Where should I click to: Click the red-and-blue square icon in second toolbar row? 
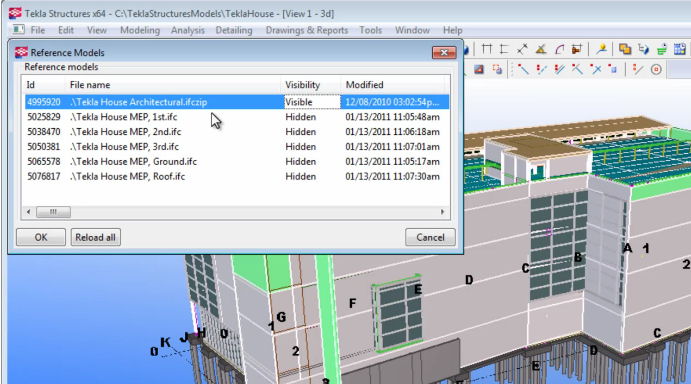tap(479, 69)
